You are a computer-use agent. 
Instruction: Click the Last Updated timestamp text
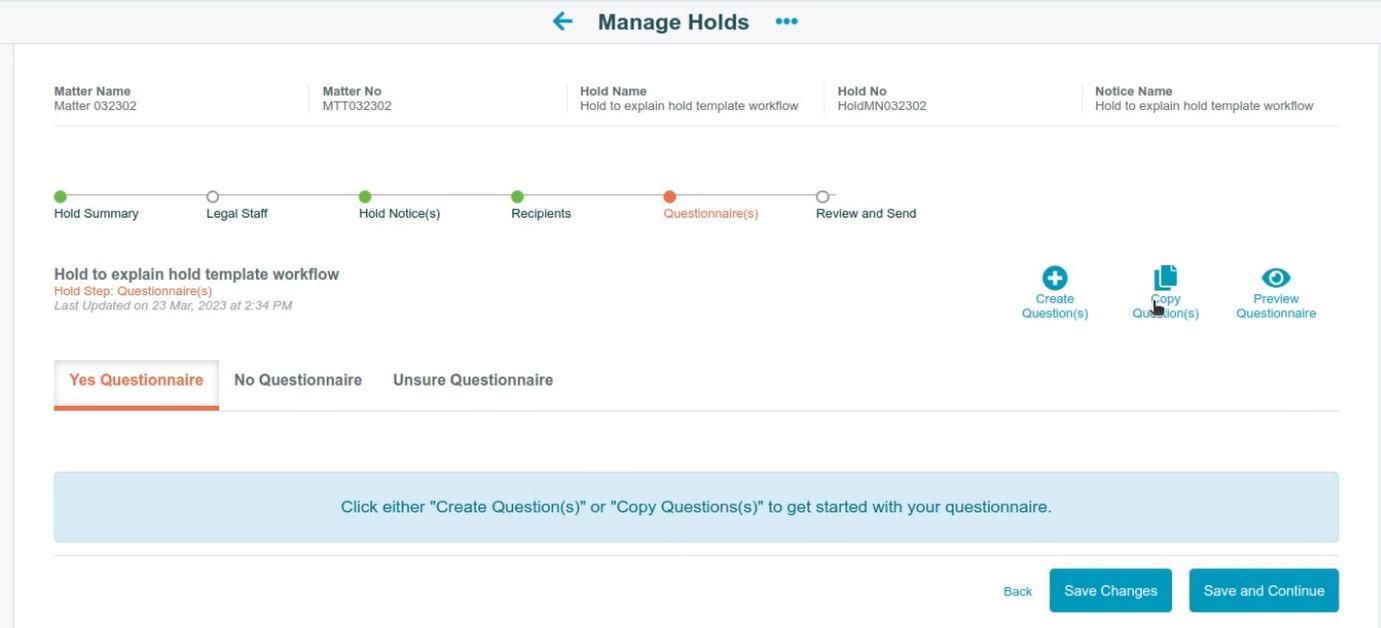[x=173, y=306]
